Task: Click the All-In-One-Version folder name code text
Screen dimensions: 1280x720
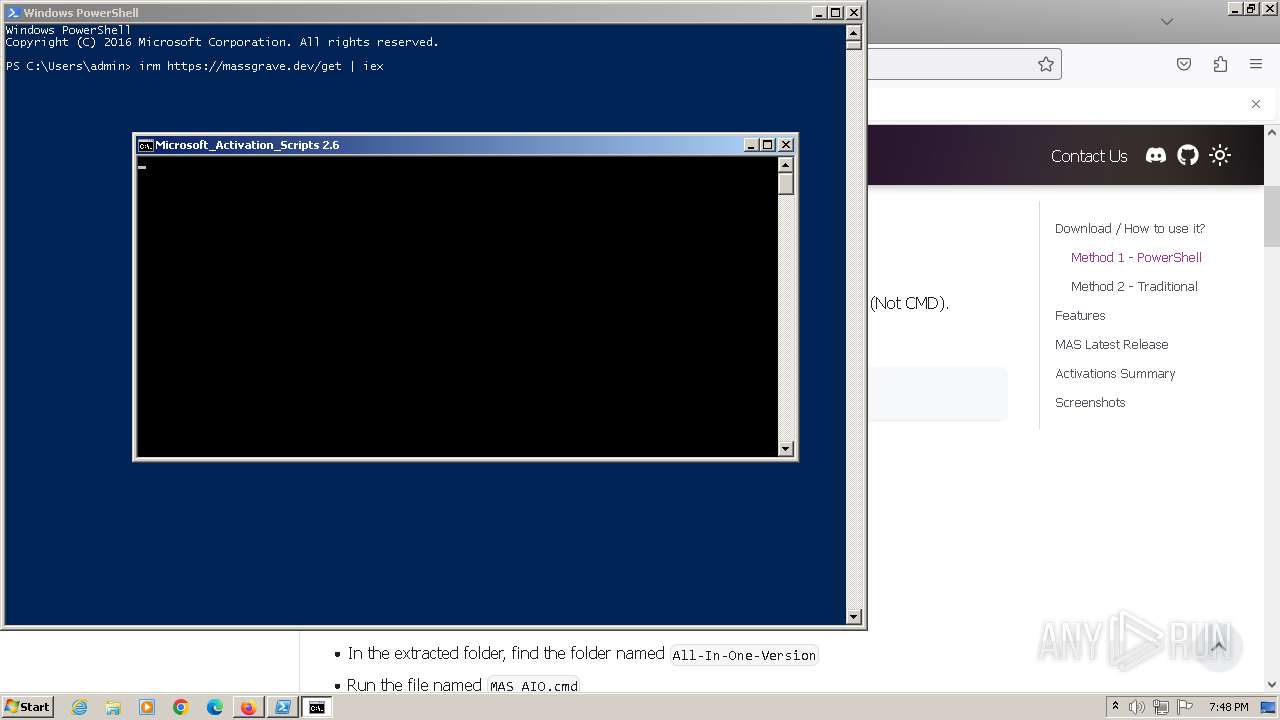Action: pyautogui.click(x=744, y=655)
